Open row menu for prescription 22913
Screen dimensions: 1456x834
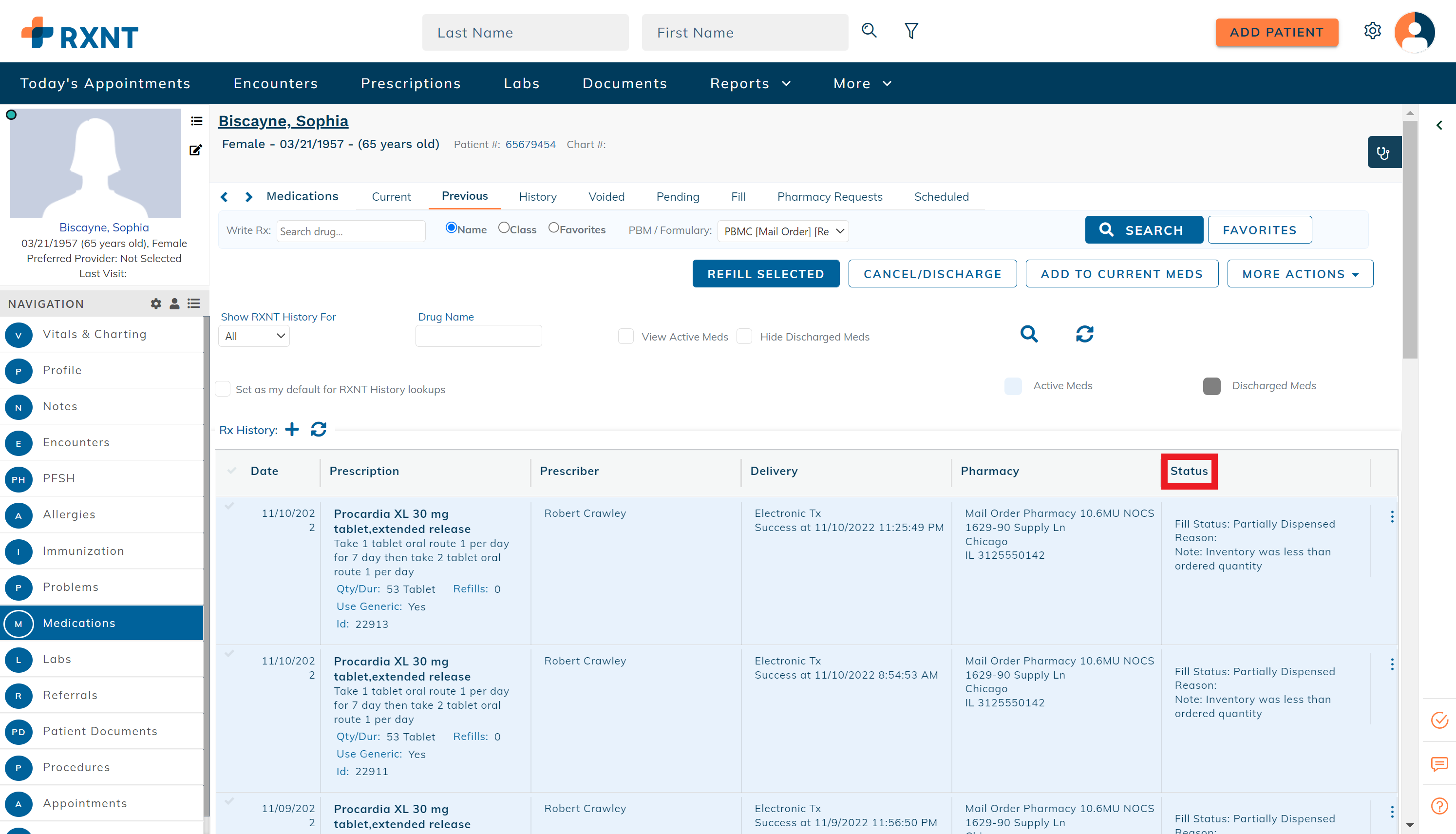pyautogui.click(x=1392, y=517)
